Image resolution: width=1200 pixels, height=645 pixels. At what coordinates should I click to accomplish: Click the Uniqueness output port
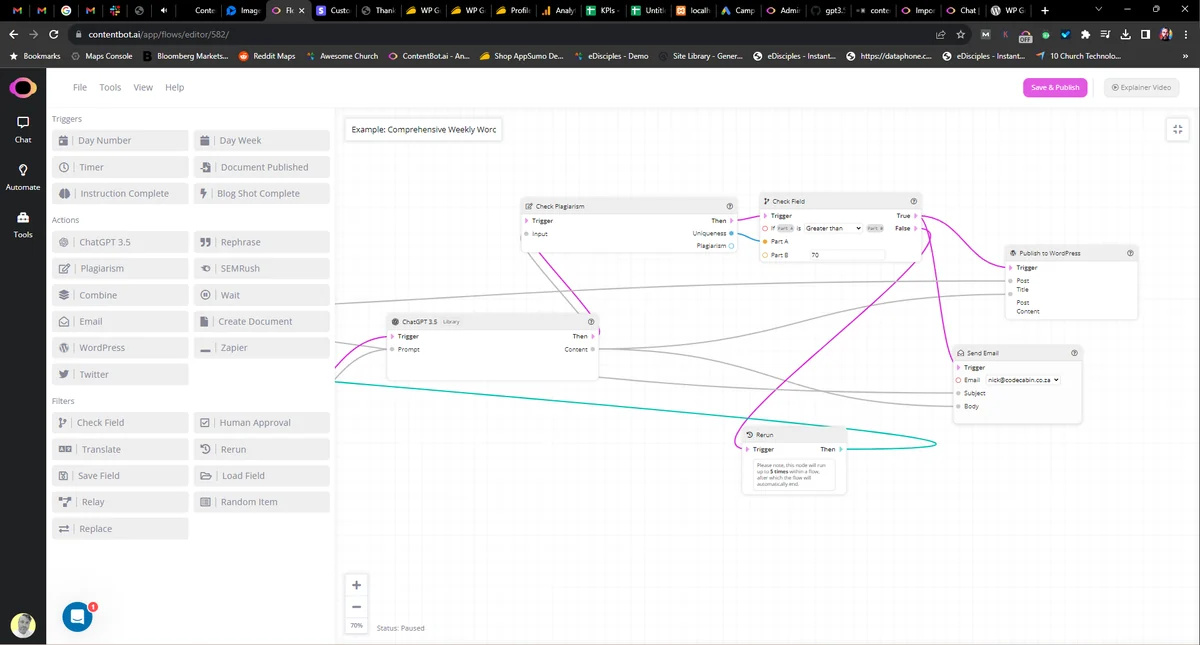coord(731,234)
